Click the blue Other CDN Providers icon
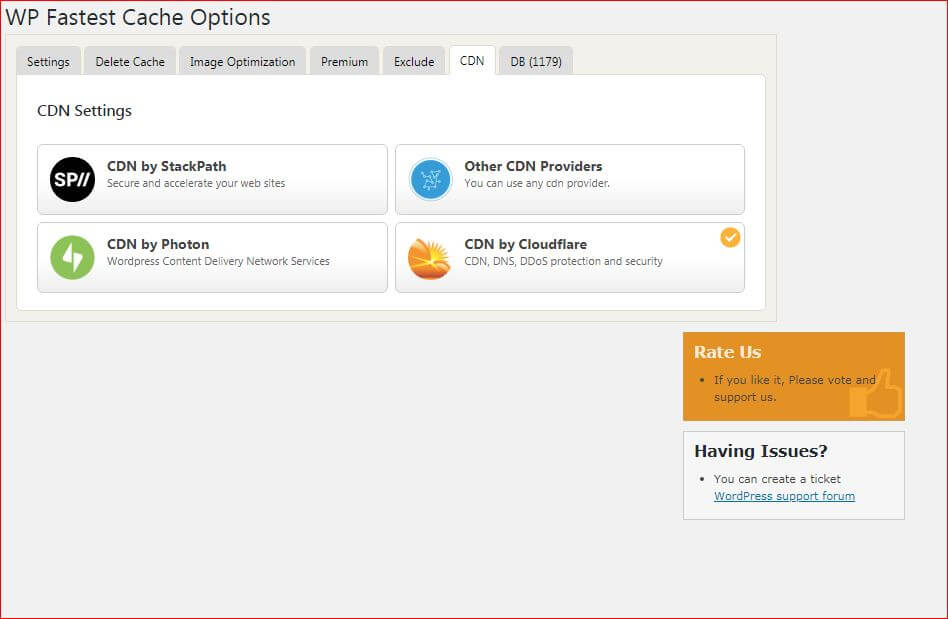Viewport: 948px width, 619px height. tap(430, 180)
